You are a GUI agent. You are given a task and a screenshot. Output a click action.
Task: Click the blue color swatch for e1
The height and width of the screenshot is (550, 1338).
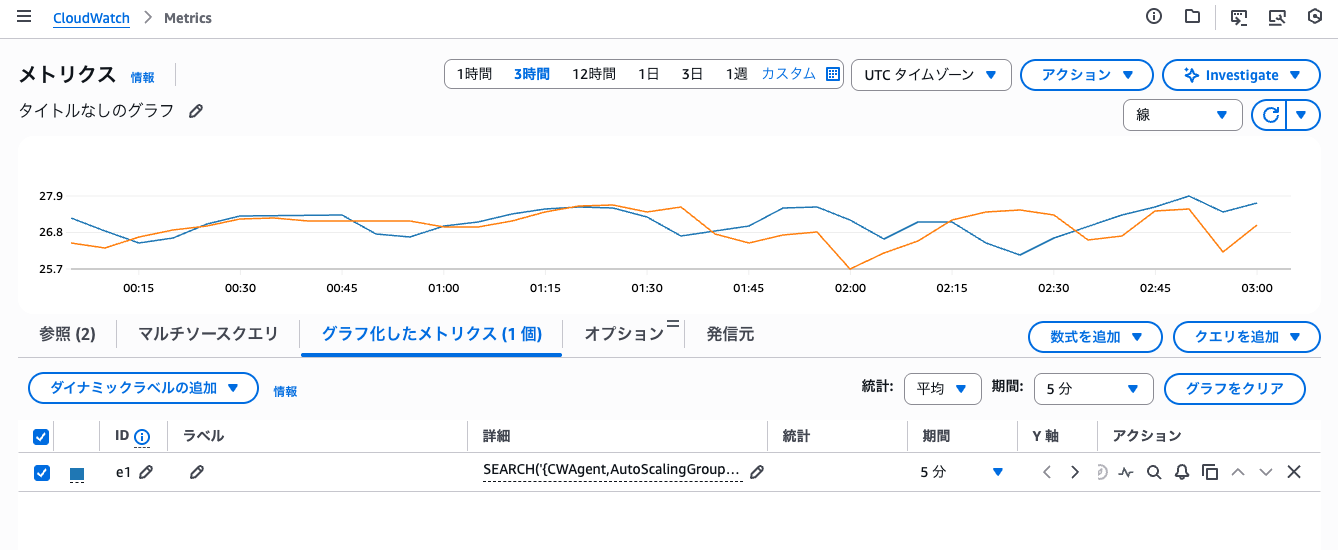77,473
